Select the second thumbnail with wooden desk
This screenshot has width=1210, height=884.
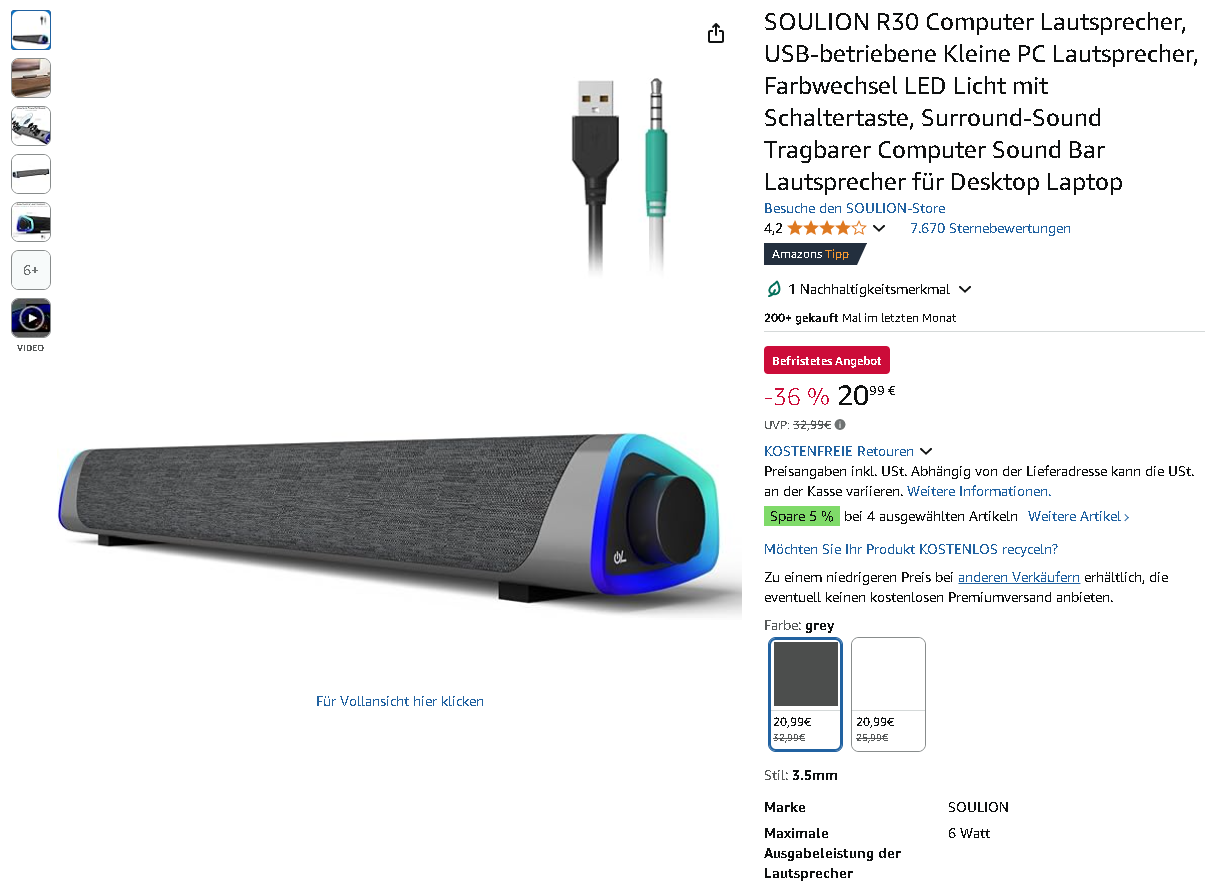31,78
